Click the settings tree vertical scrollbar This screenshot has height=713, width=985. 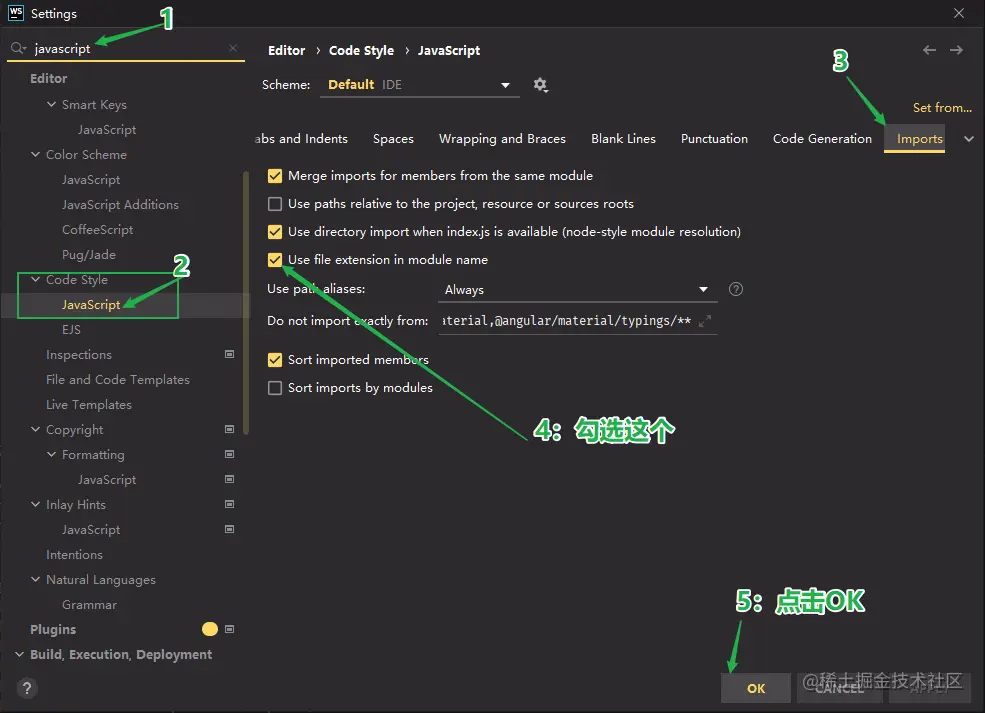[246, 303]
